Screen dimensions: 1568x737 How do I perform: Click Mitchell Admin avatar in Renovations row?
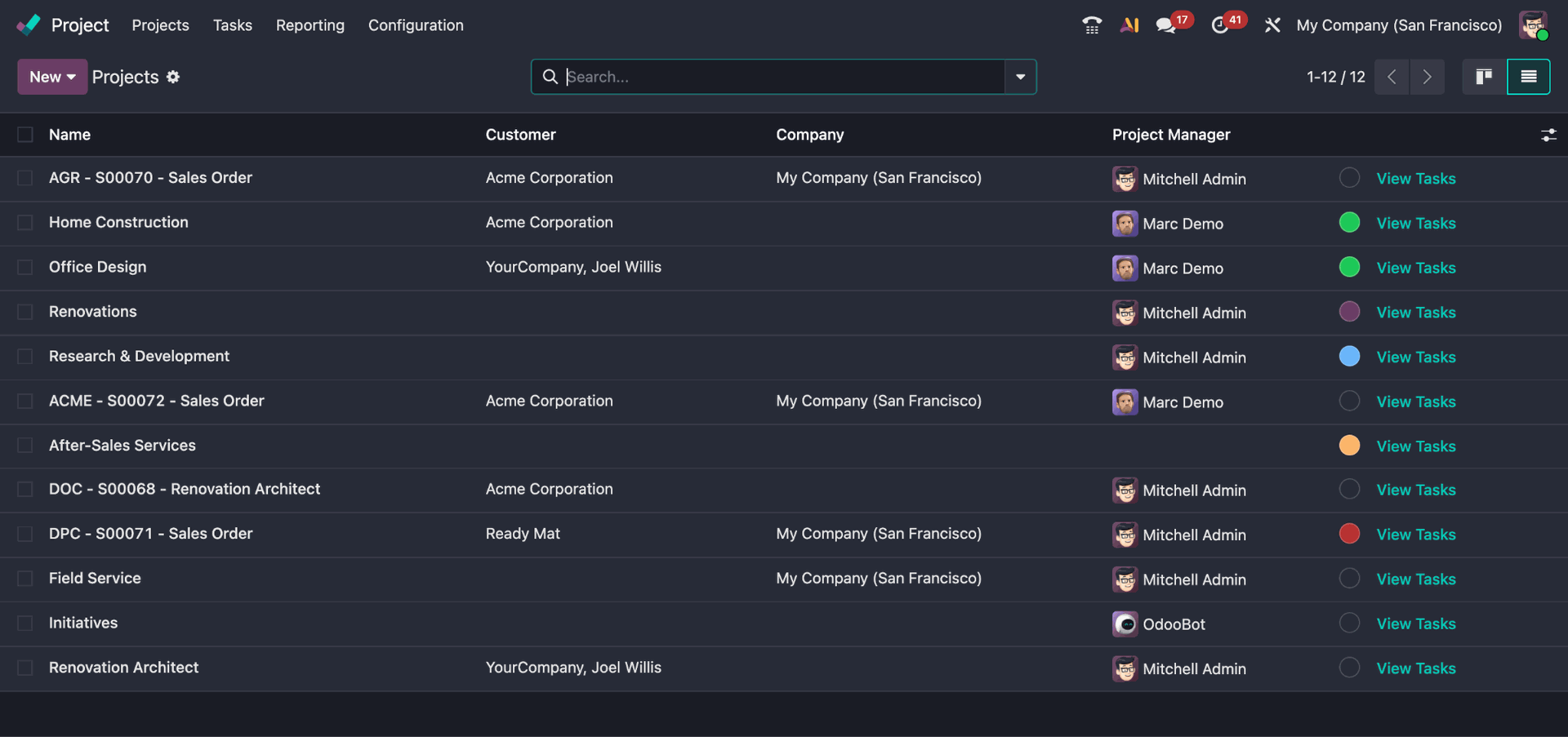[x=1125, y=313]
